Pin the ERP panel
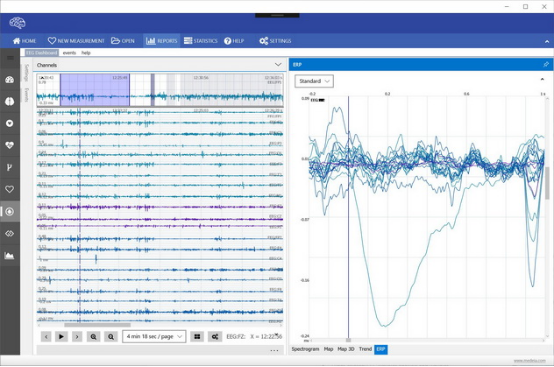 point(546,65)
